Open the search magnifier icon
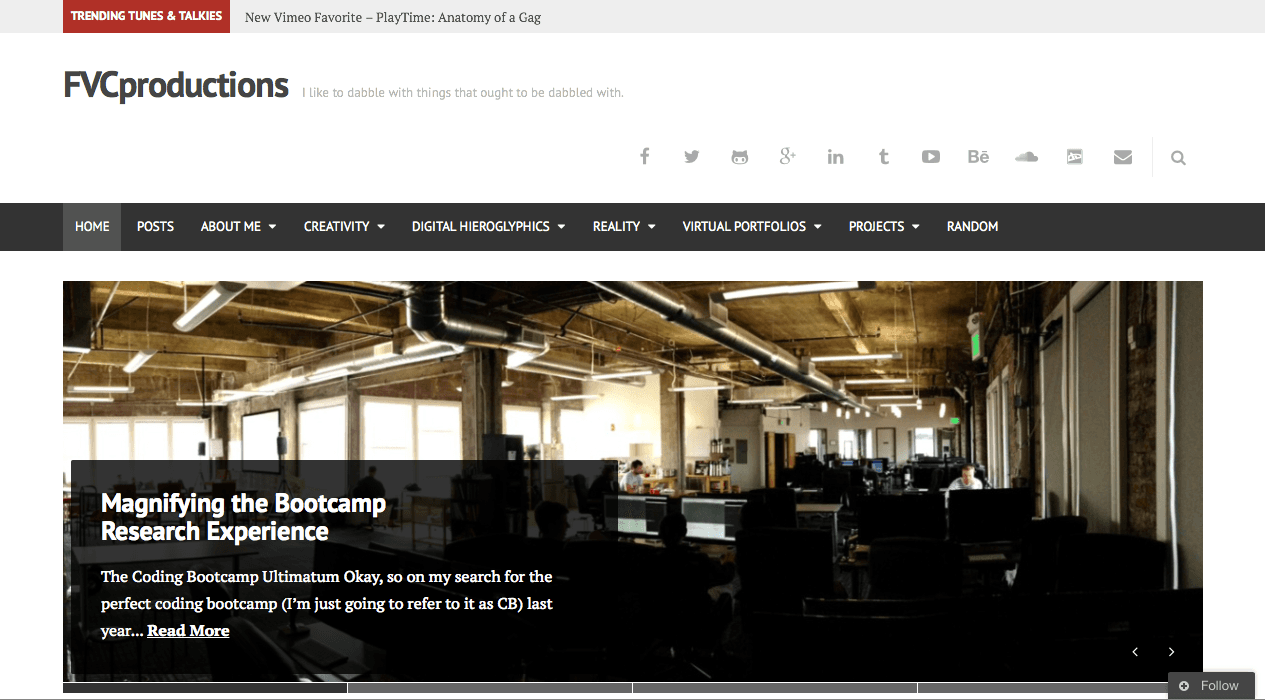 coord(1178,157)
